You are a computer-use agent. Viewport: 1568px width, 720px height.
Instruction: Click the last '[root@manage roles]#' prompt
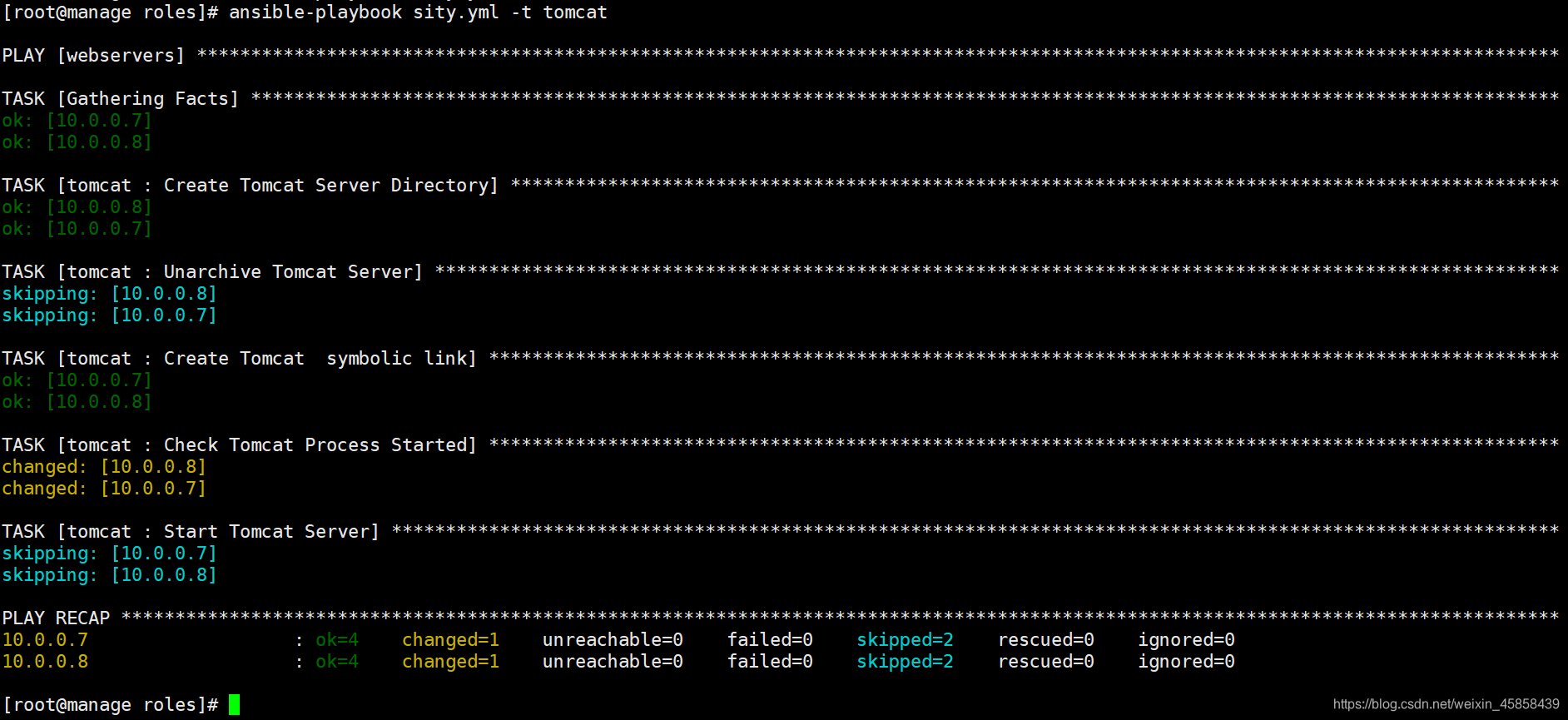tap(110, 705)
